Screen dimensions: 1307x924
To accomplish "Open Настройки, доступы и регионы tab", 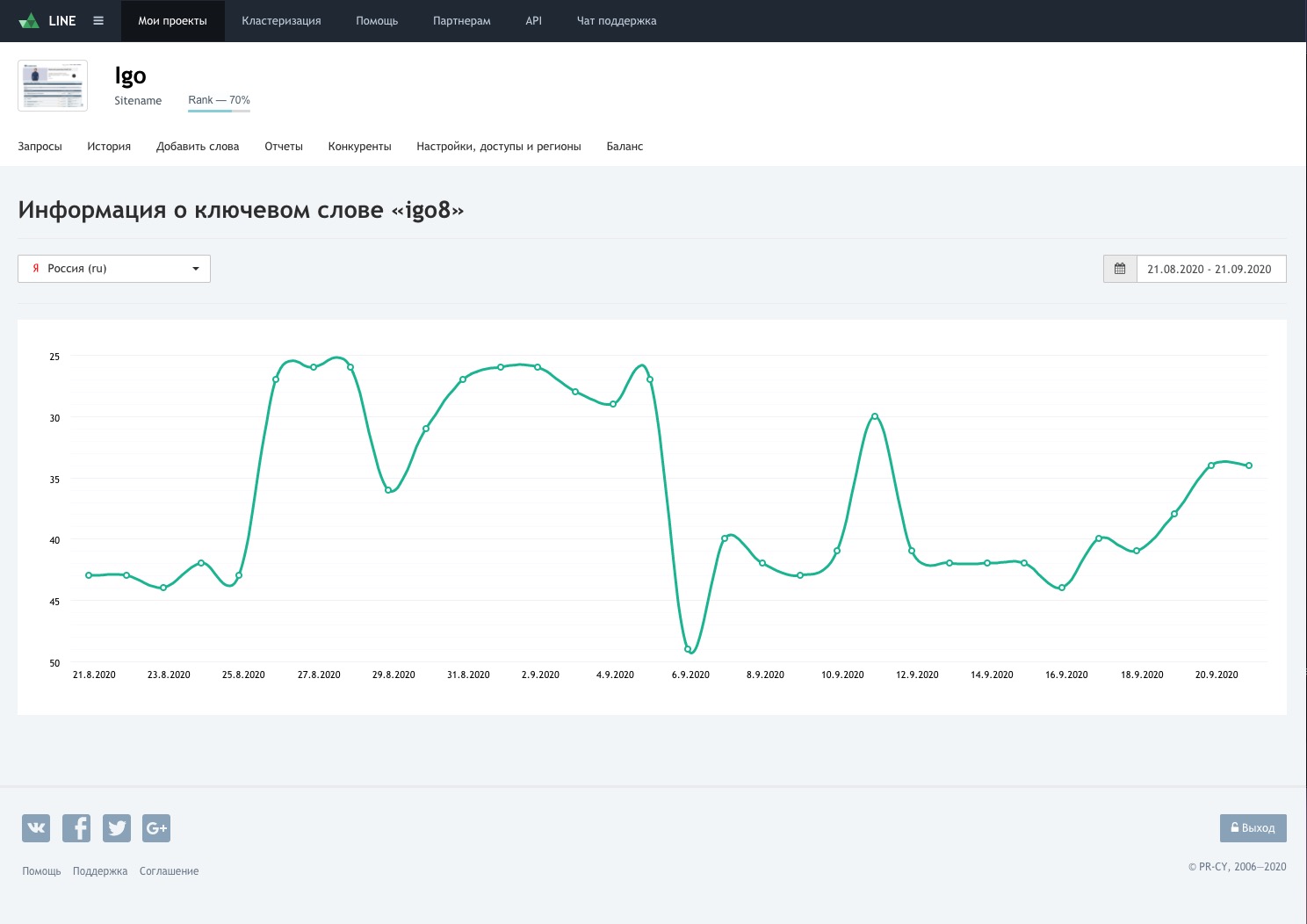I will pyautogui.click(x=499, y=147).
